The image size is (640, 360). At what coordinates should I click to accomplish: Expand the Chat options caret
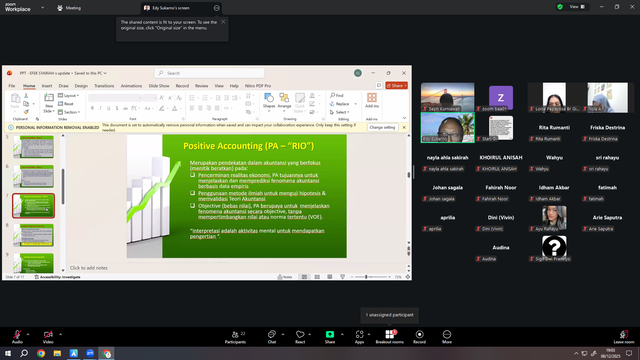point(283,334)
